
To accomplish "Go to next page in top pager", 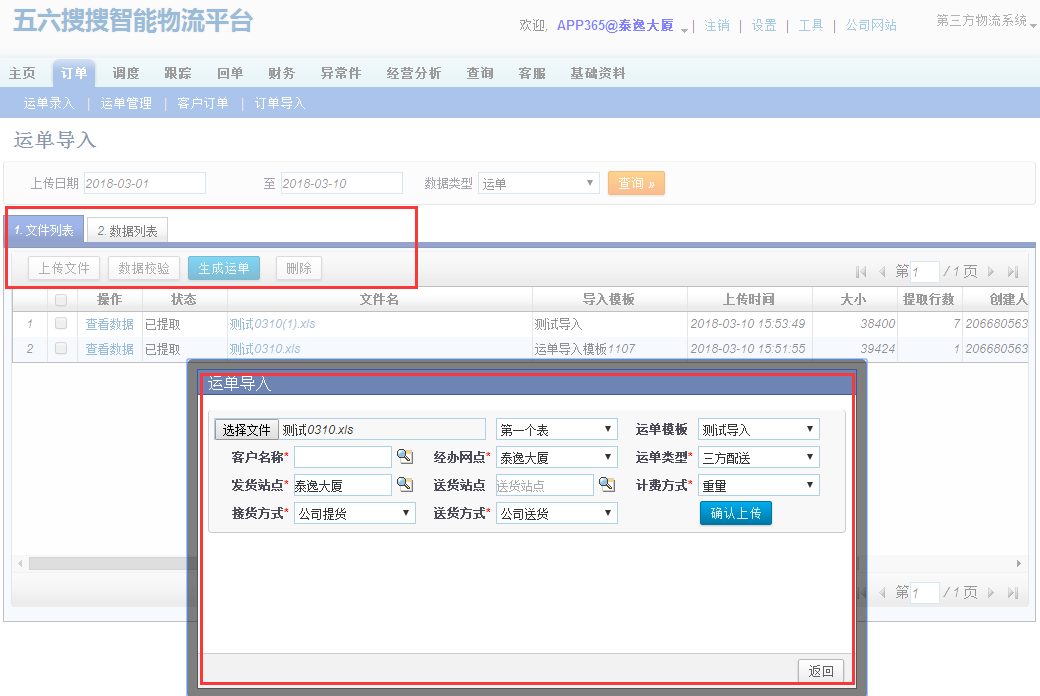I will [991, 272].
